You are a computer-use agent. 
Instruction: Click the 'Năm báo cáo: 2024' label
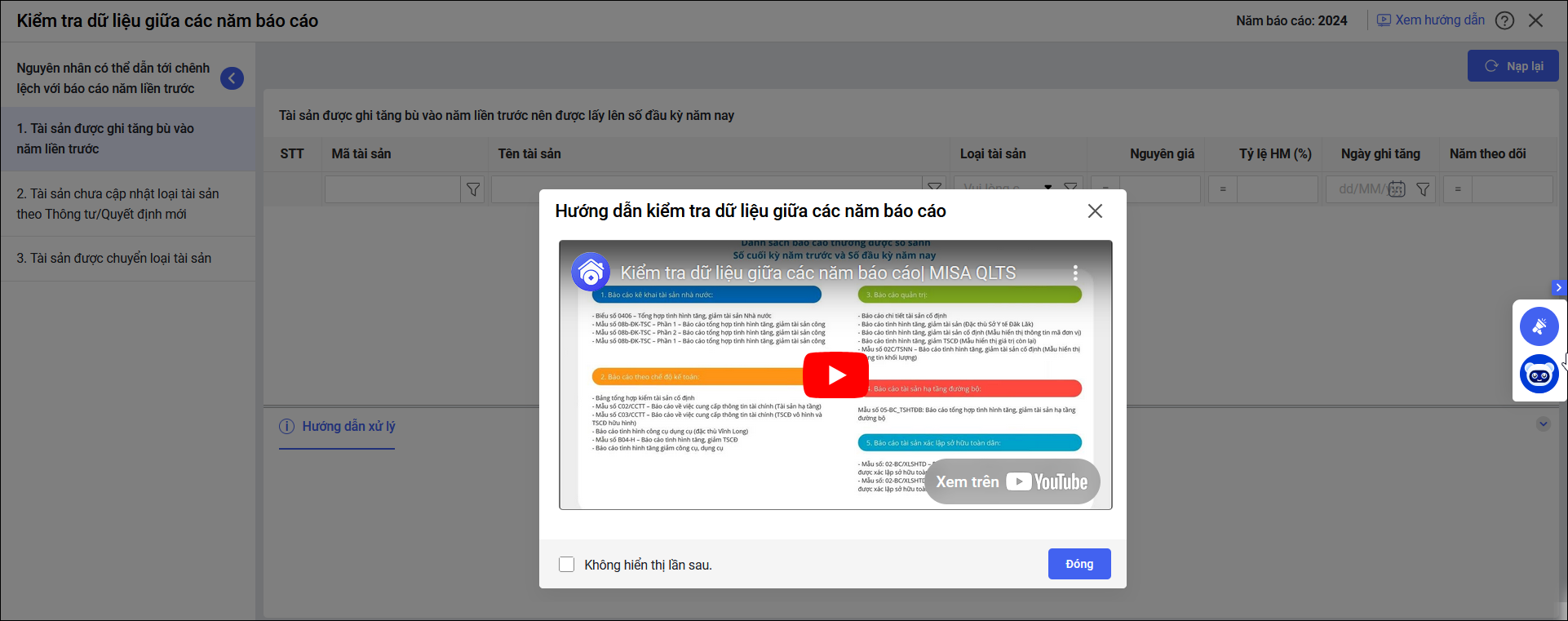(x=1291, y=21)
